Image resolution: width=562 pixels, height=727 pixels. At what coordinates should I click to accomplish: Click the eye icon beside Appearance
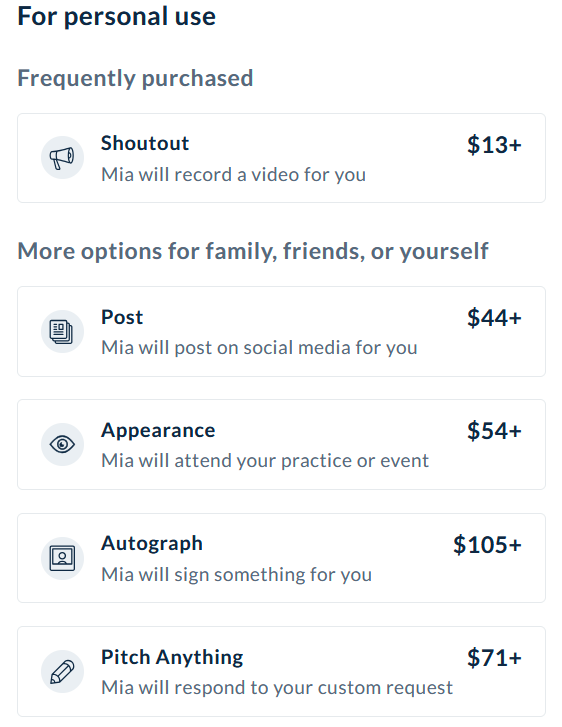[62, 444]
